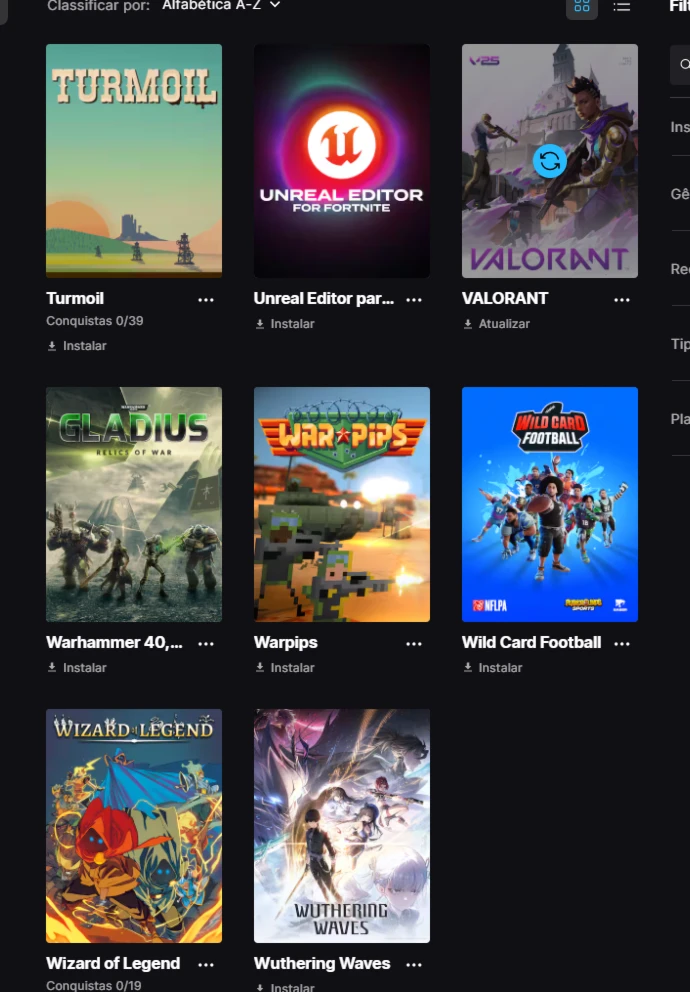Click Atualizar under VALORANT

point(496,324)
